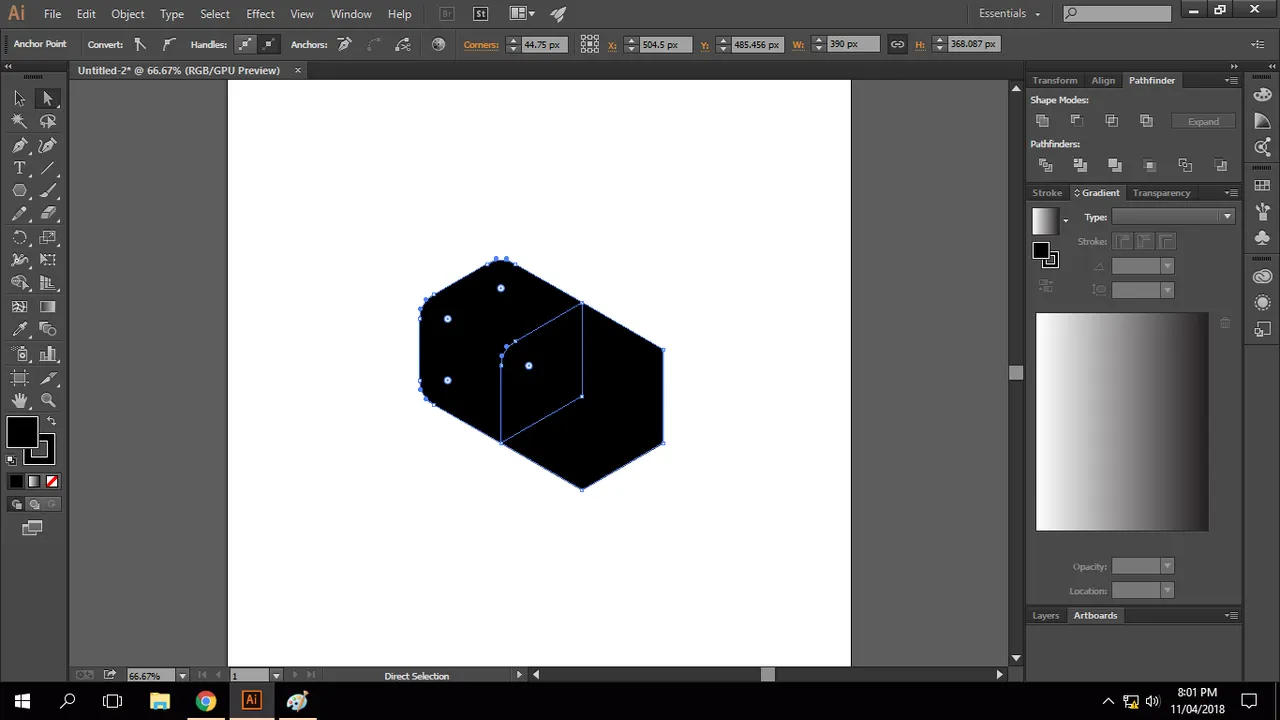Select the Mesh tool
The width and height of the screenshot is (1280, 720).
pos(19,307)
